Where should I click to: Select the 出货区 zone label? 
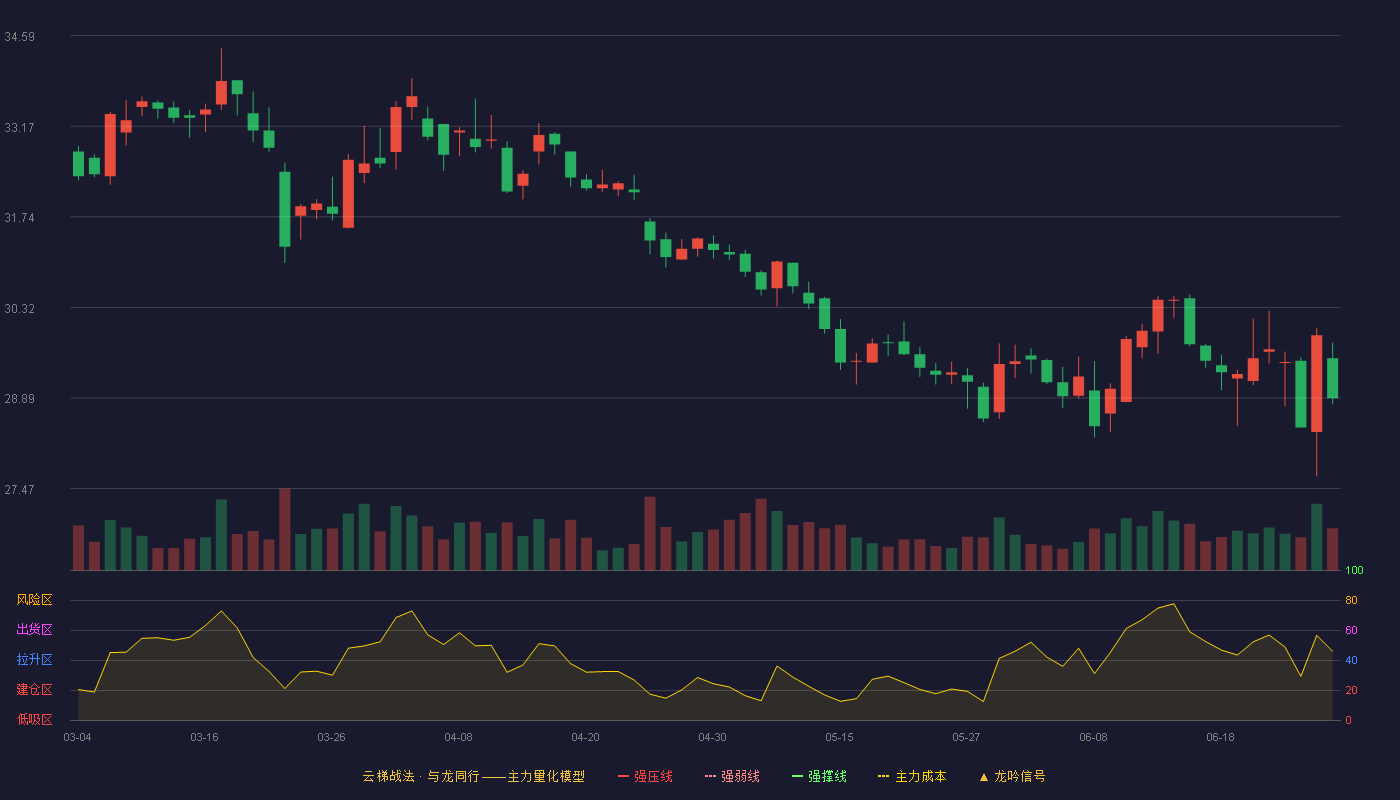(34, 630)
